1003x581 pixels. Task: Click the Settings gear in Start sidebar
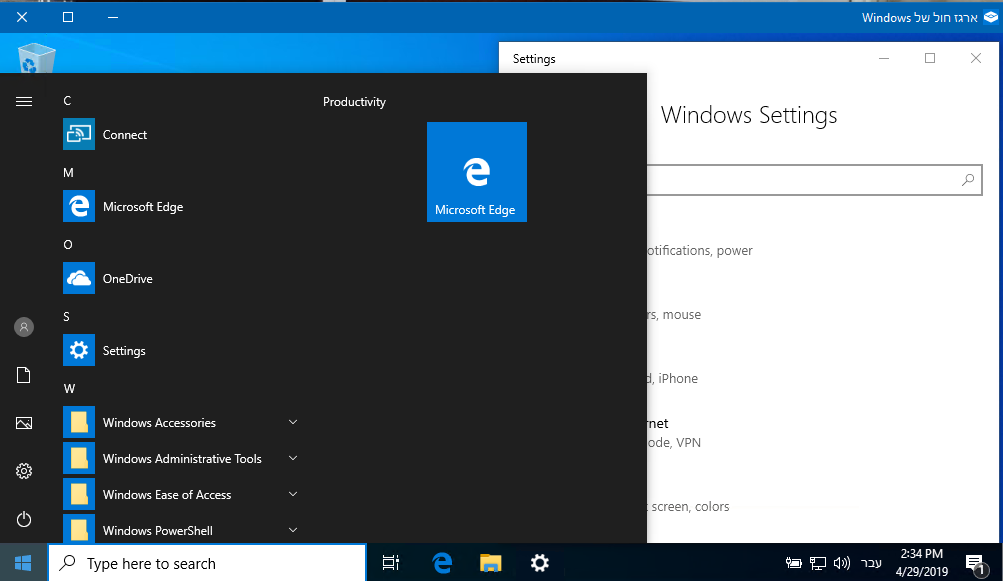(24, 471)
